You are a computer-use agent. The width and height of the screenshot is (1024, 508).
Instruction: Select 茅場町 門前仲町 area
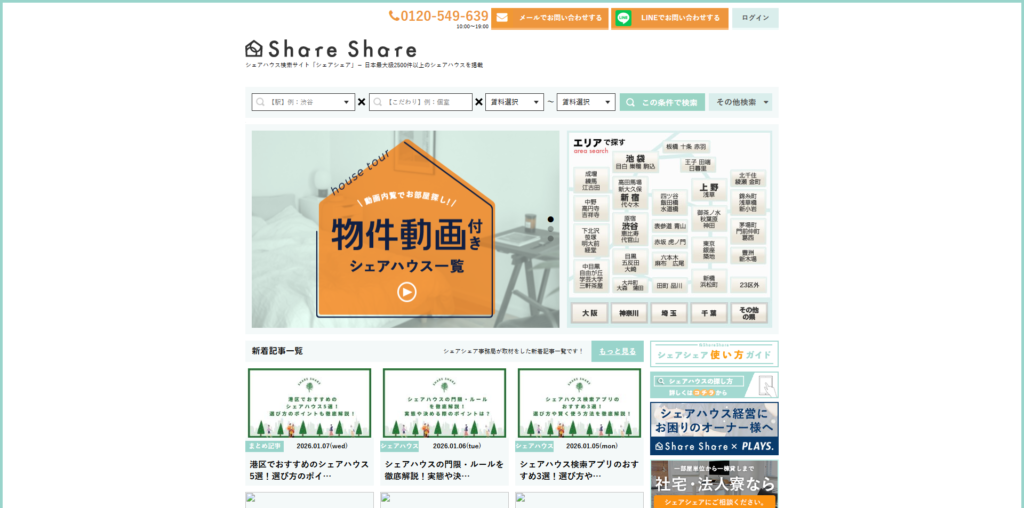[748, 231]
